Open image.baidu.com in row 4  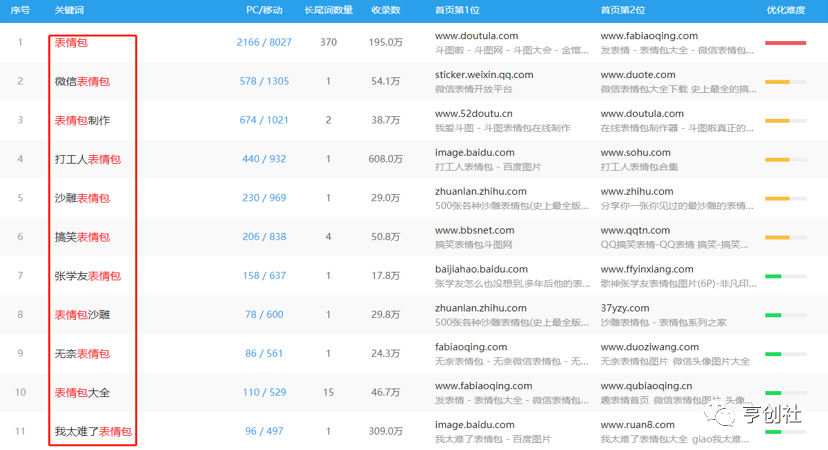pos(475,153)
